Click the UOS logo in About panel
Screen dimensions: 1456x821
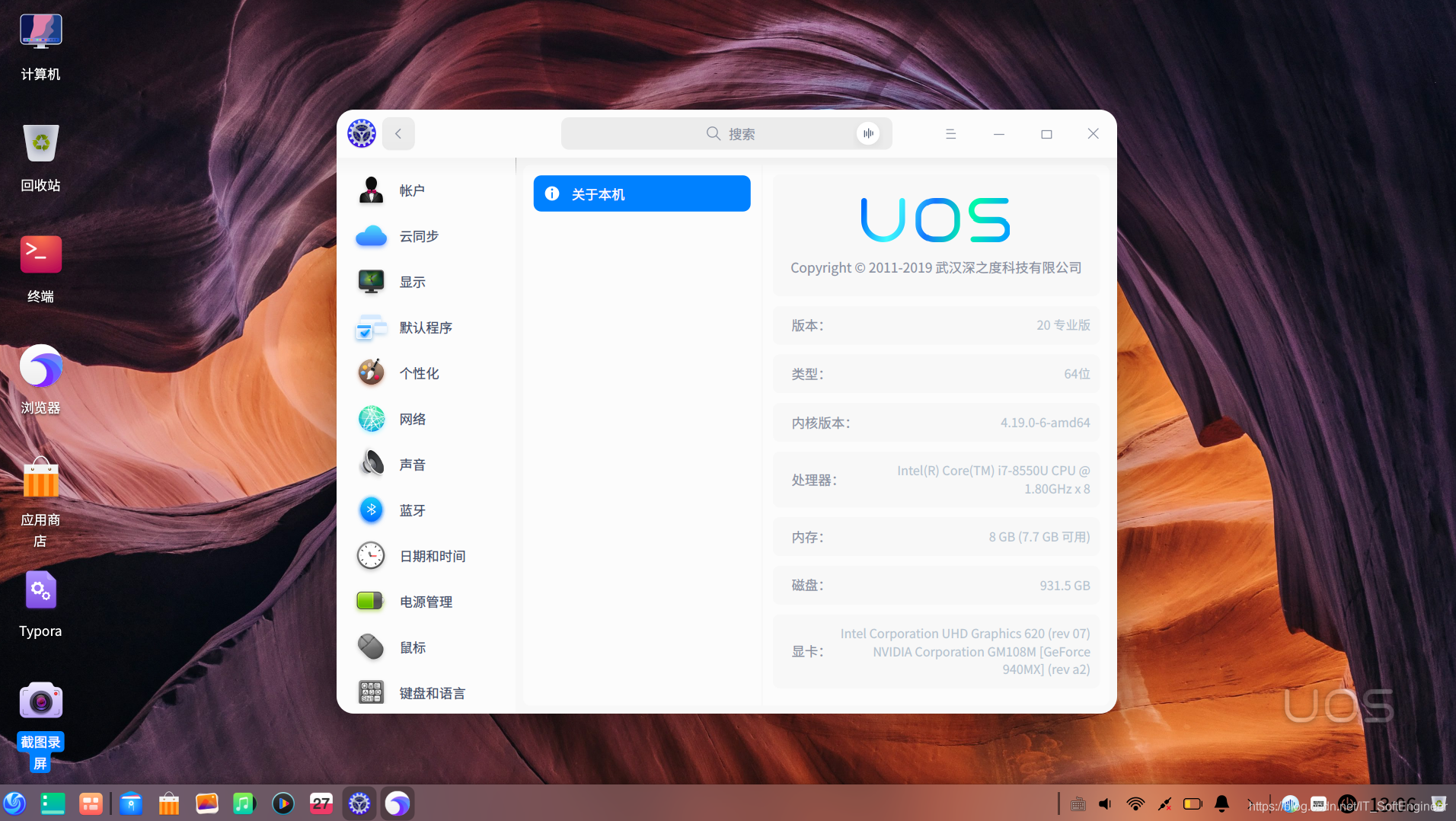(936, 220)
